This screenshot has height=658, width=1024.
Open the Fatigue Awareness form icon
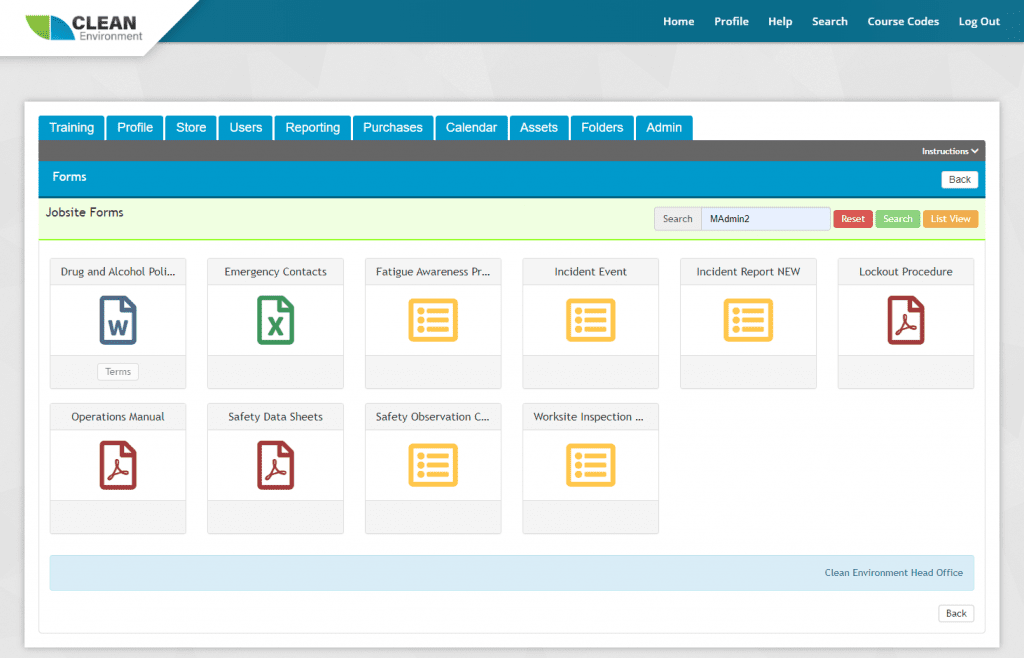click(432, 320)
